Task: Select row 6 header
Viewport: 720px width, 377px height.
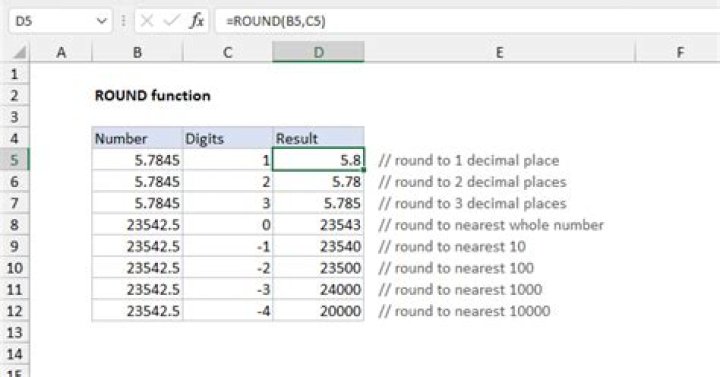Action: (x=15, y=181)
